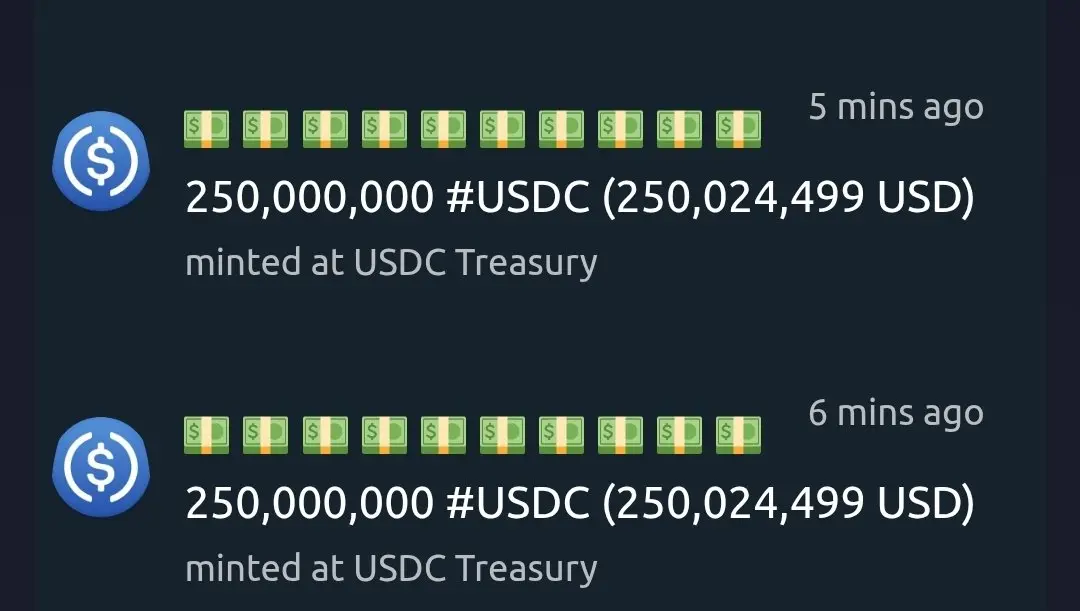Screen dimensions: 1080x611
Task: Click (250,024,499 USD) value in top alert
Action: click(x=789, y=198)
